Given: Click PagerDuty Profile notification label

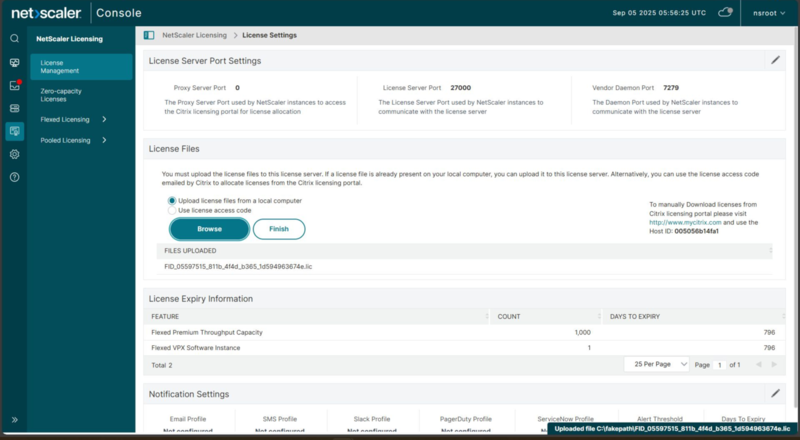Looking at the screenshot, I should [466, 419].
